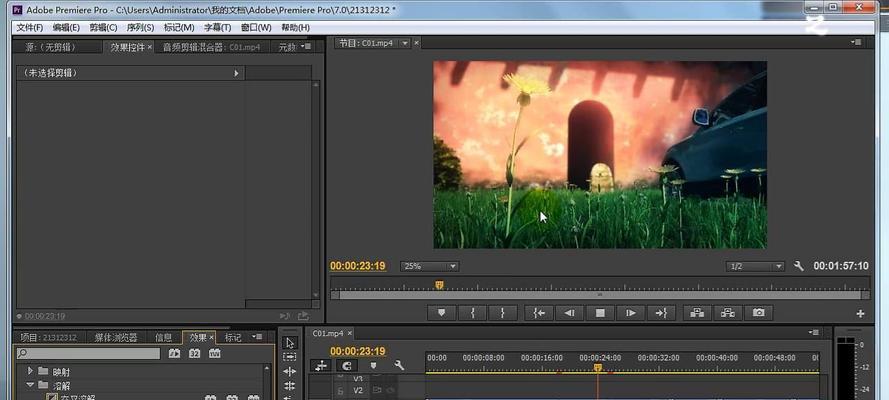
Task: Close the 效果控件 tab
Action: click(150, 48)
